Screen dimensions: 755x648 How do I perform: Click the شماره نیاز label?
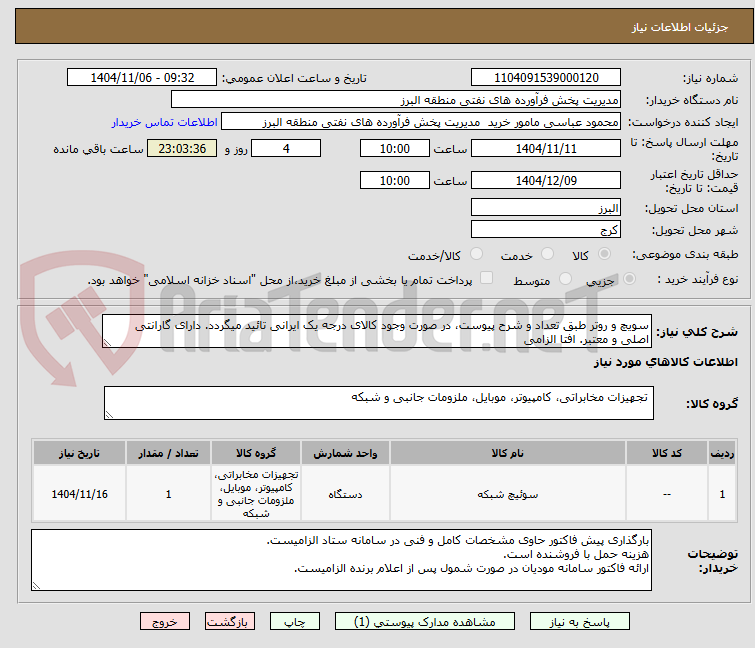[710, 78]
